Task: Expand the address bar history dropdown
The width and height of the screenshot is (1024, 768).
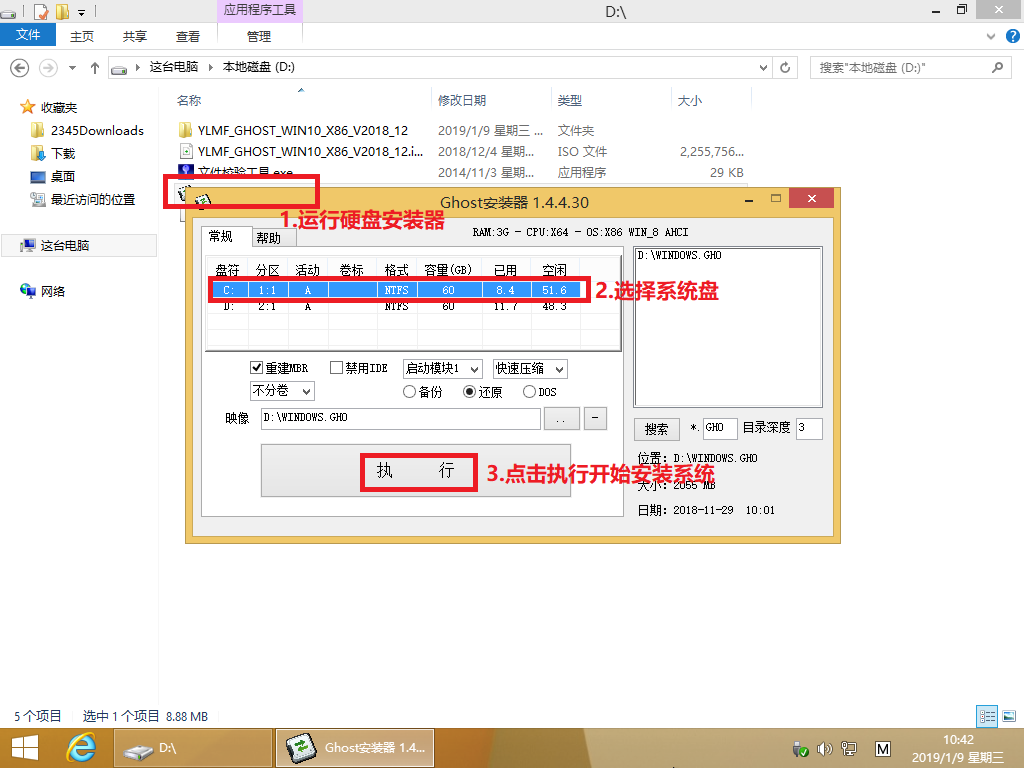Action: tap(763, 67)
